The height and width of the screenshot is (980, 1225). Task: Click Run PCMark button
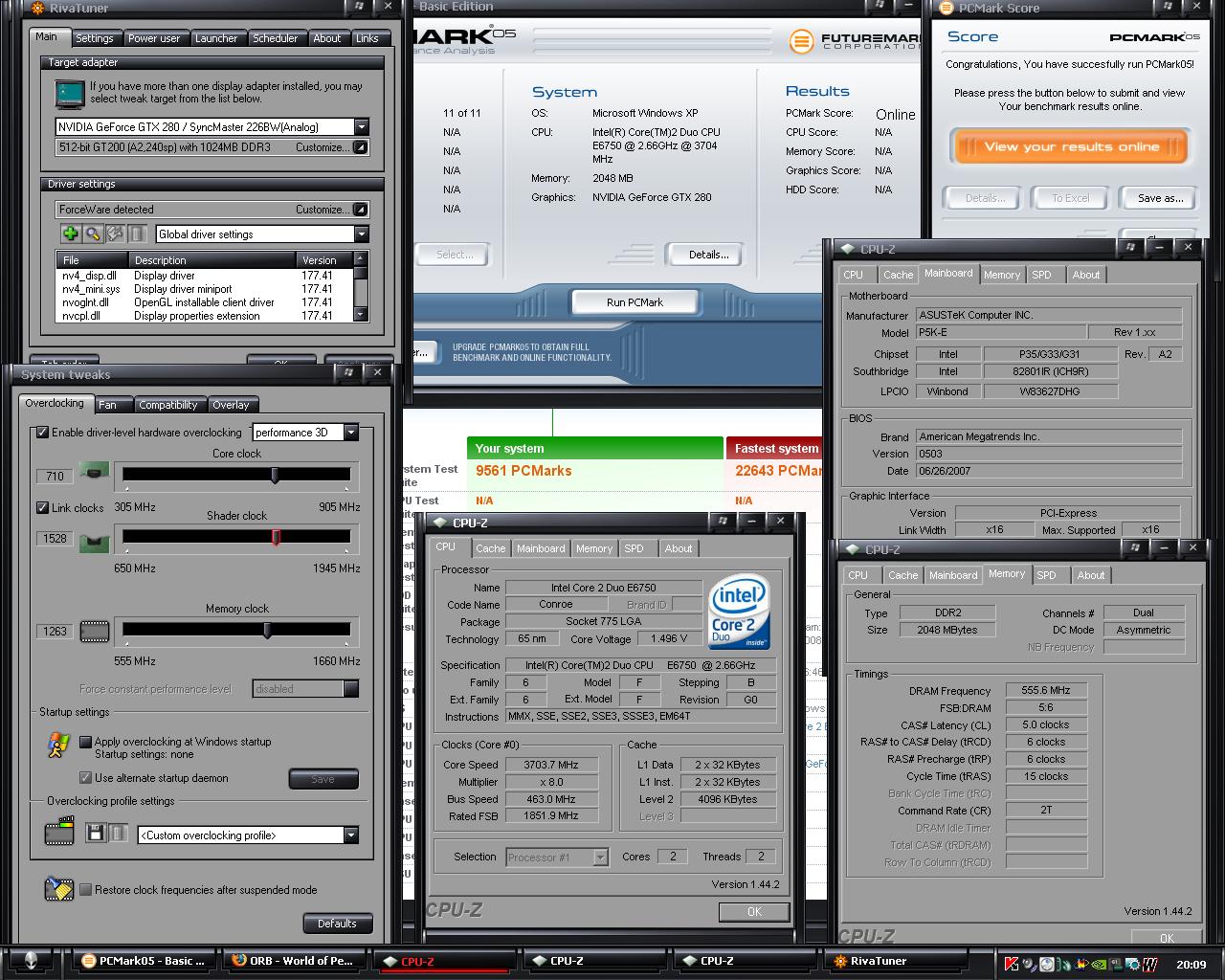point(635,302)
